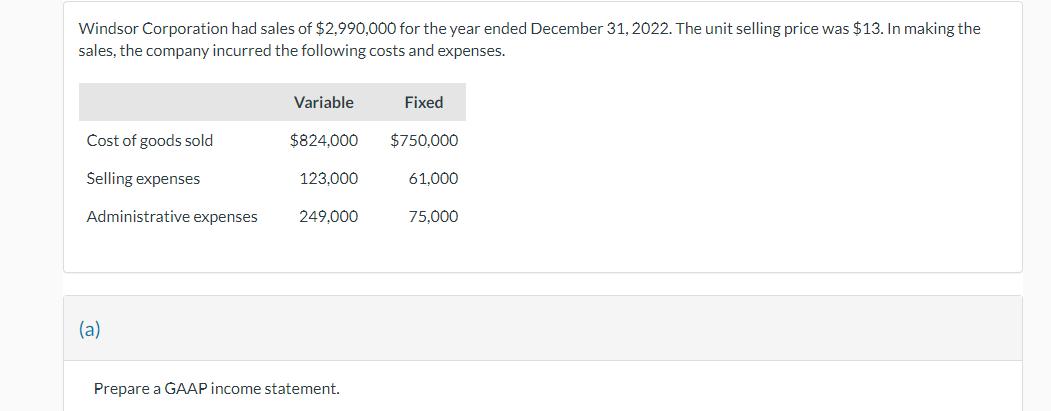Open the part (a) section label

90,329
